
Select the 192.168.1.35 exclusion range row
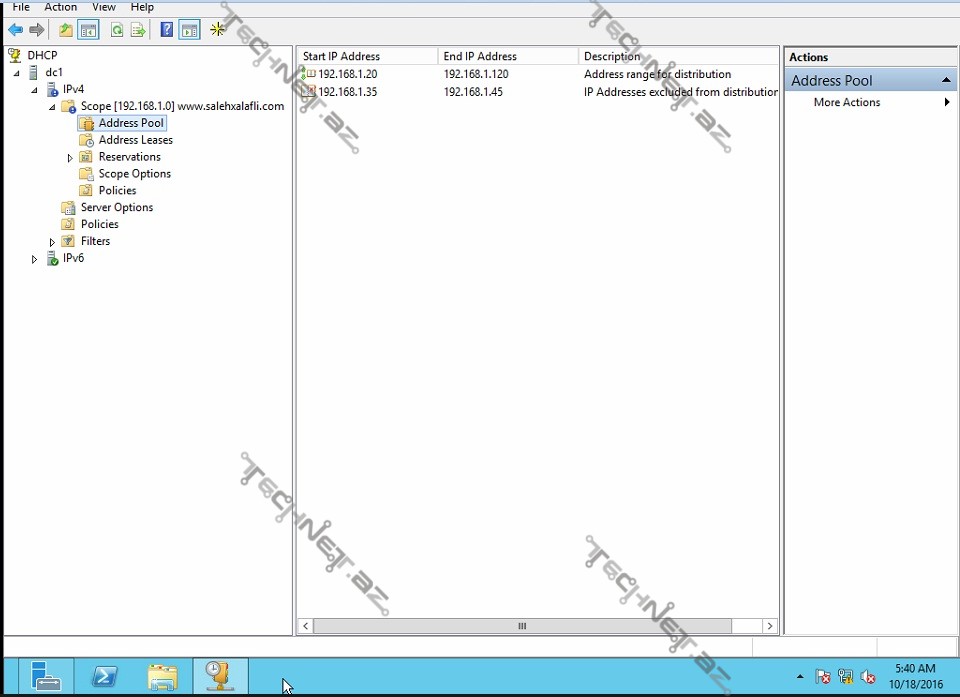click(x=347, y=92)
